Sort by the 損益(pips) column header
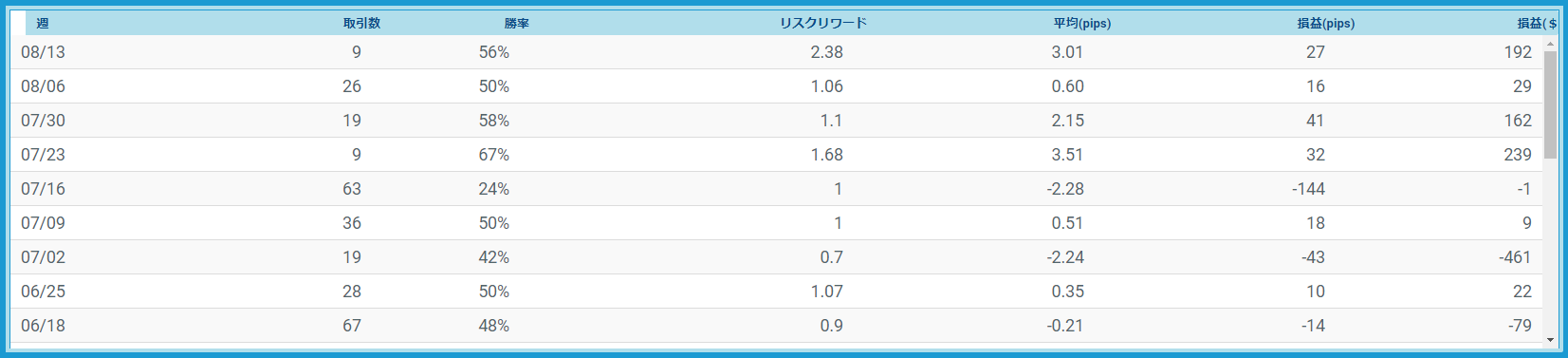The height and width of the screenshot is (358, 1568). pos(1326,24)
